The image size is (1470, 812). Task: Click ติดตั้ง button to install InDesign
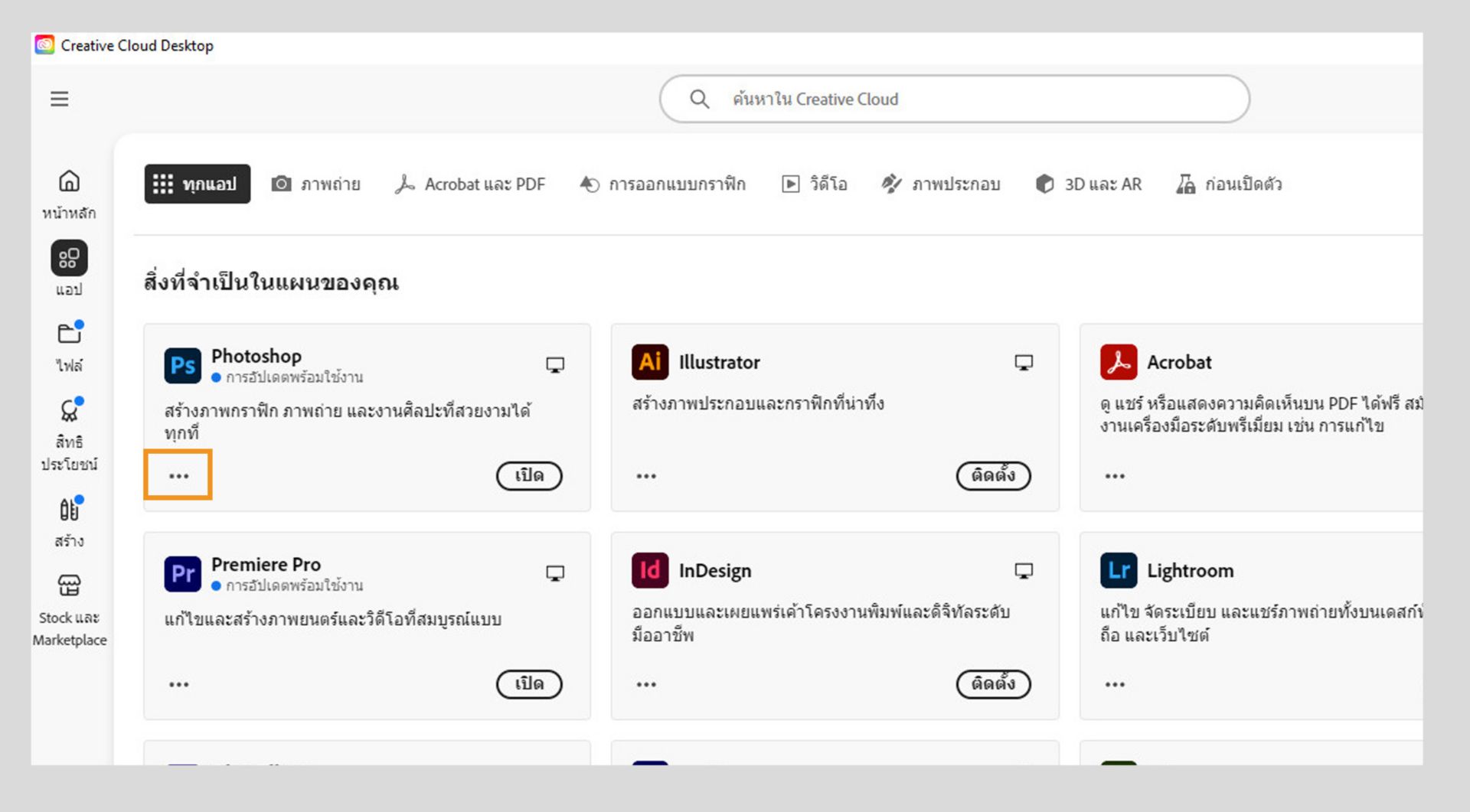993,684
